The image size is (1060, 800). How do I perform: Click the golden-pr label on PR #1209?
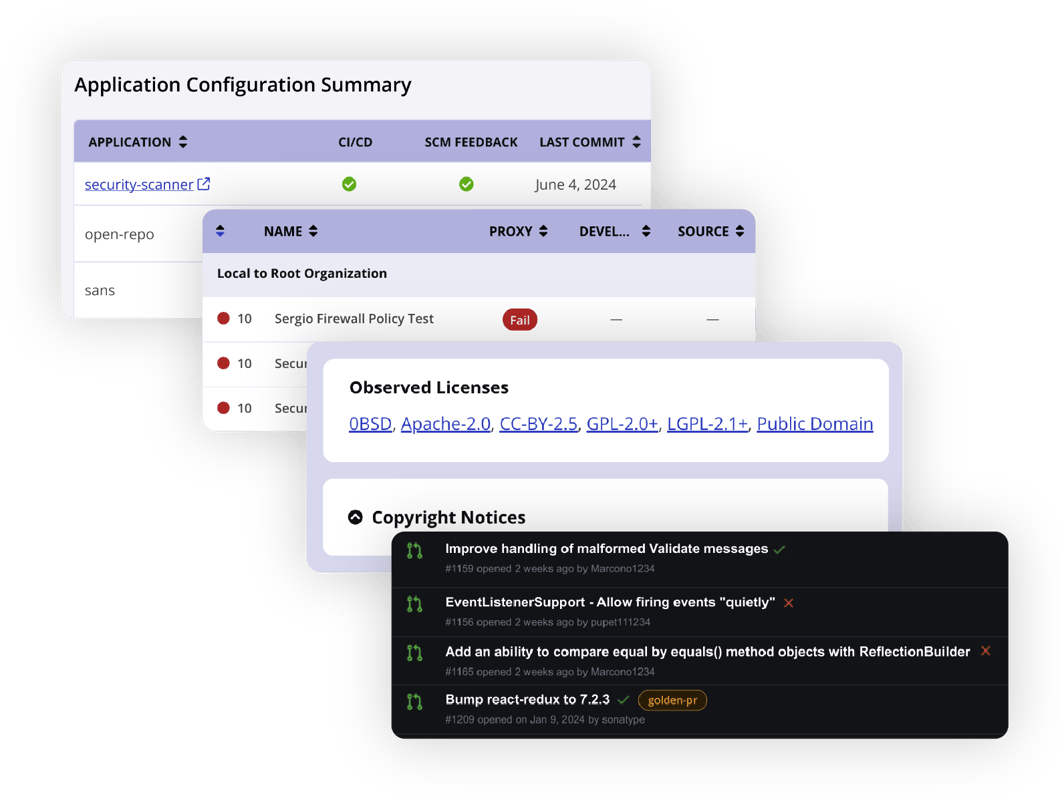672,700
